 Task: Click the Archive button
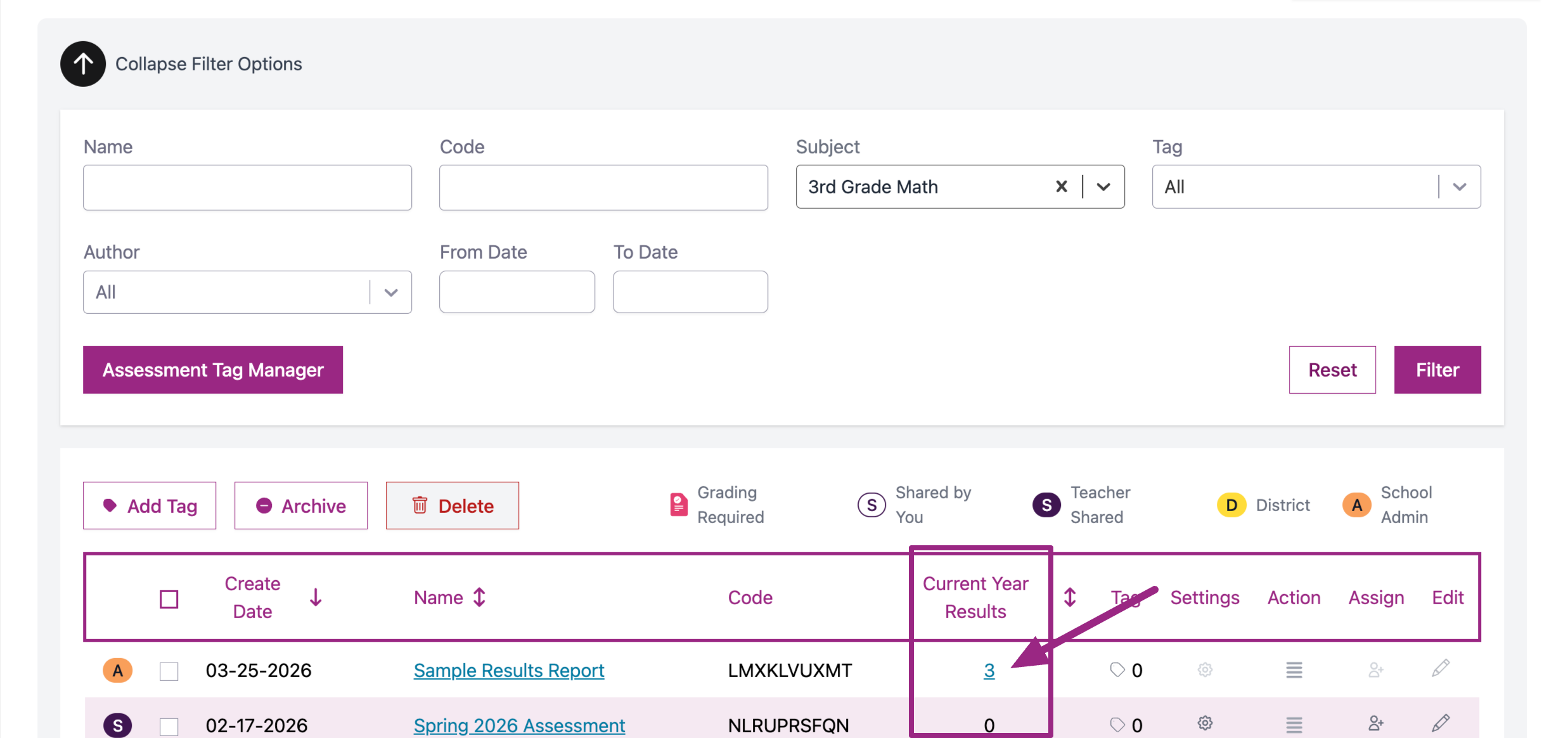[301, 505]
